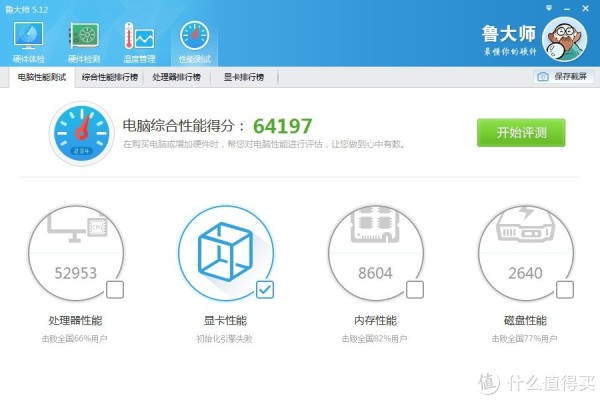Click the 鲁大师 brand logo text
This screenshot has height=400, width=600.
click(x=509, y=34)
